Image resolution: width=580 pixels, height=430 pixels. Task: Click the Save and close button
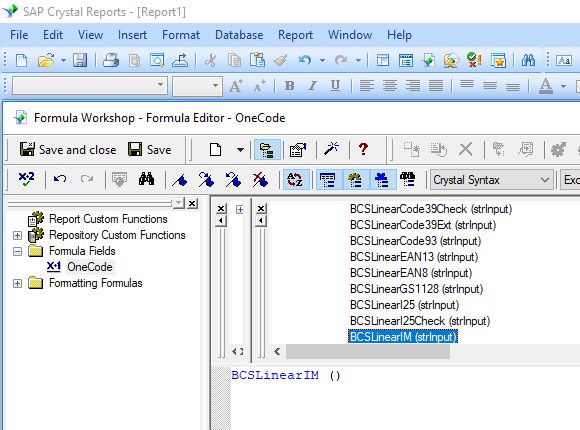pos(68,150)
